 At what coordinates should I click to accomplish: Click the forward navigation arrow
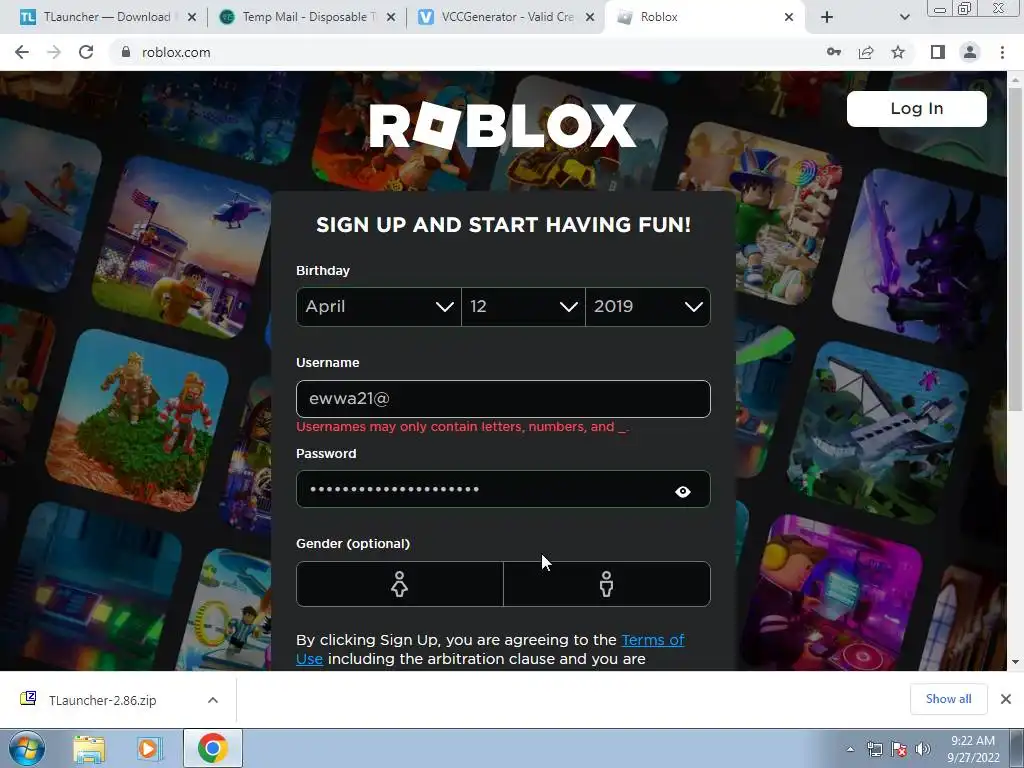pos(54,52)
